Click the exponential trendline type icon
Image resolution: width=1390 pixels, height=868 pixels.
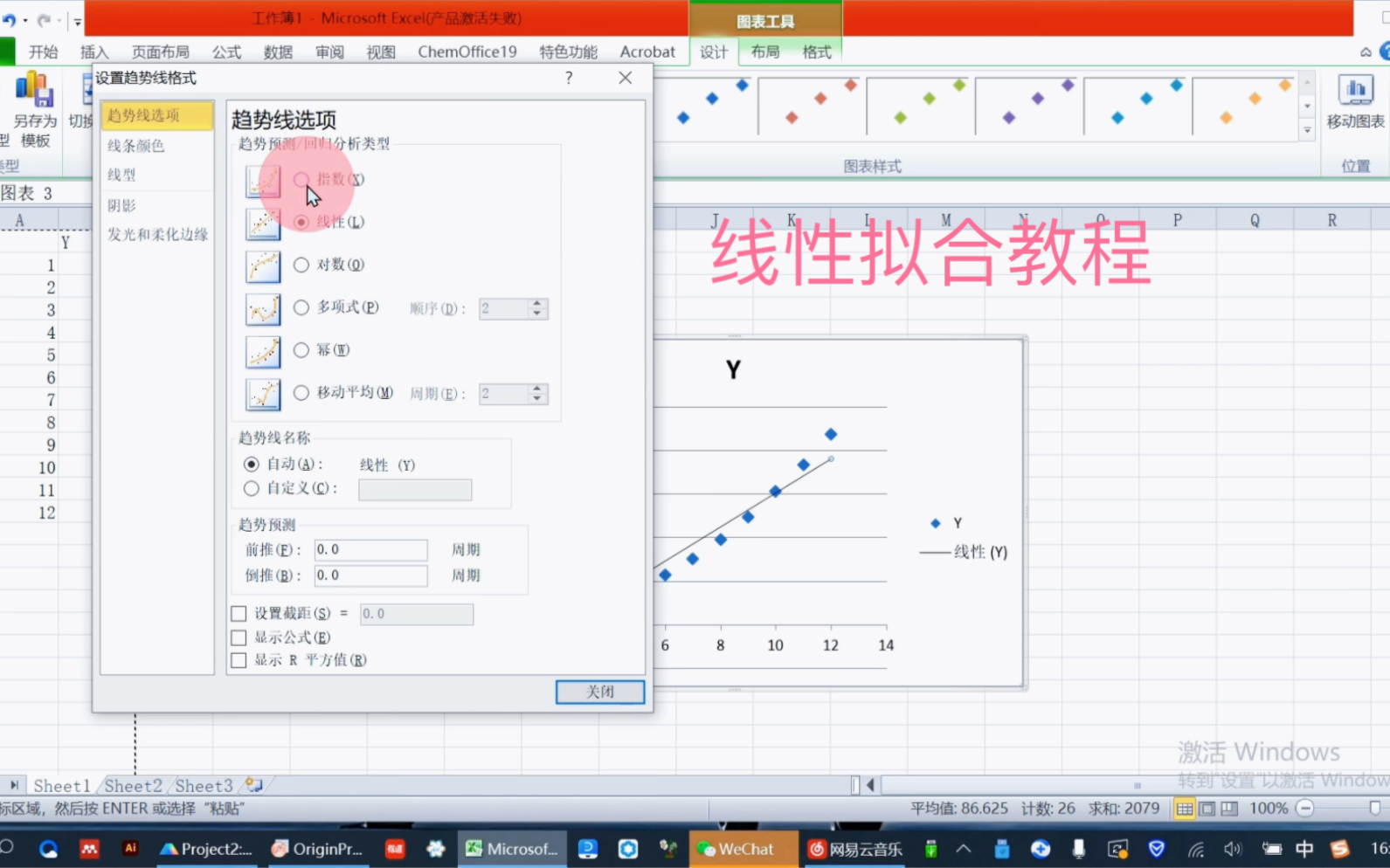click(263, 182)
